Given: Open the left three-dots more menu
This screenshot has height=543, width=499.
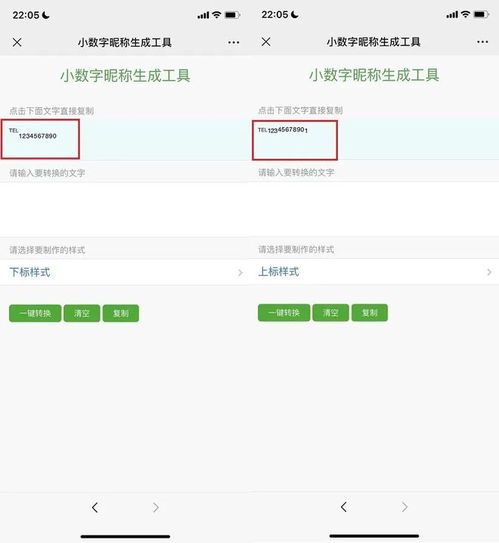Looking at the screenshot, I should pos(234,43).
